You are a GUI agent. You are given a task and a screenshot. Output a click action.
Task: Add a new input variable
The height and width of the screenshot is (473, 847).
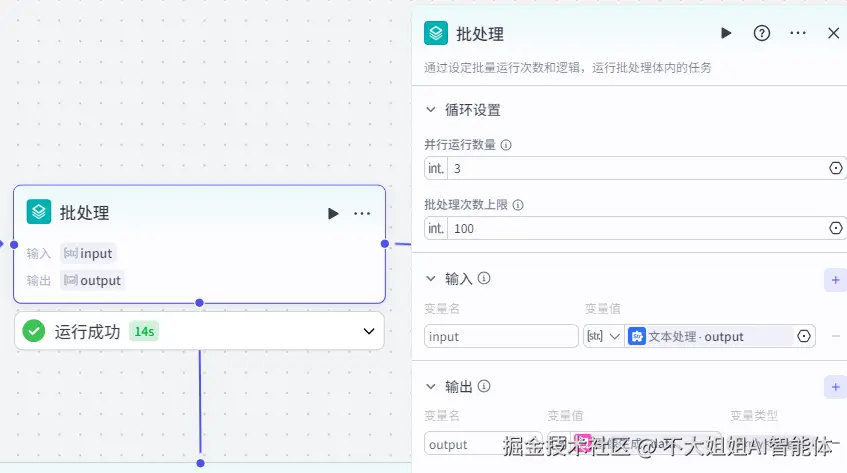[835, 280]
